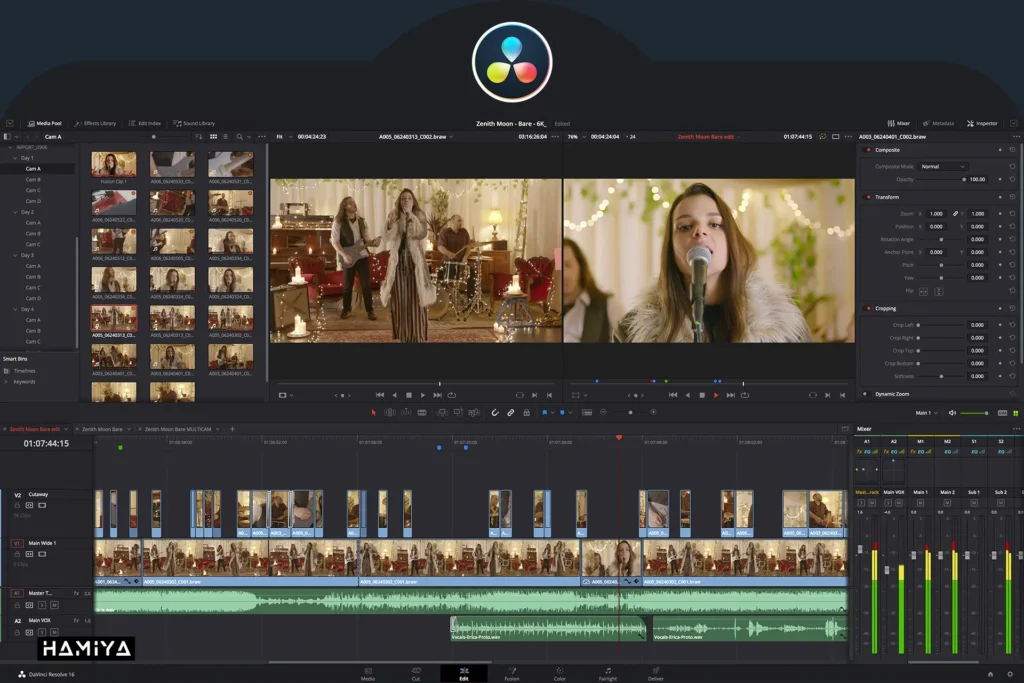Enable the snapping magnet in timeline toolbar
This screenshot has height=683, width=1024.
(496, 412)
